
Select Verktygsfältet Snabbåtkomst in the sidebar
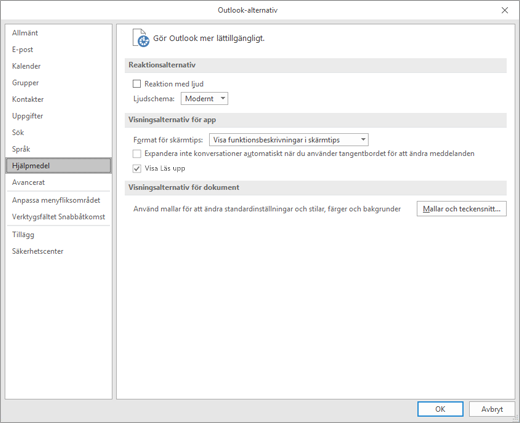[x=59, y=217]
